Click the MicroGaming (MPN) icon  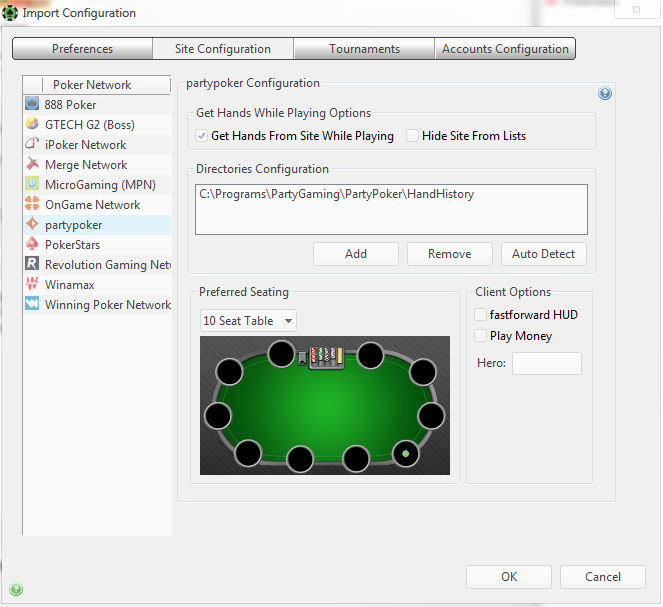click(32, 184)
